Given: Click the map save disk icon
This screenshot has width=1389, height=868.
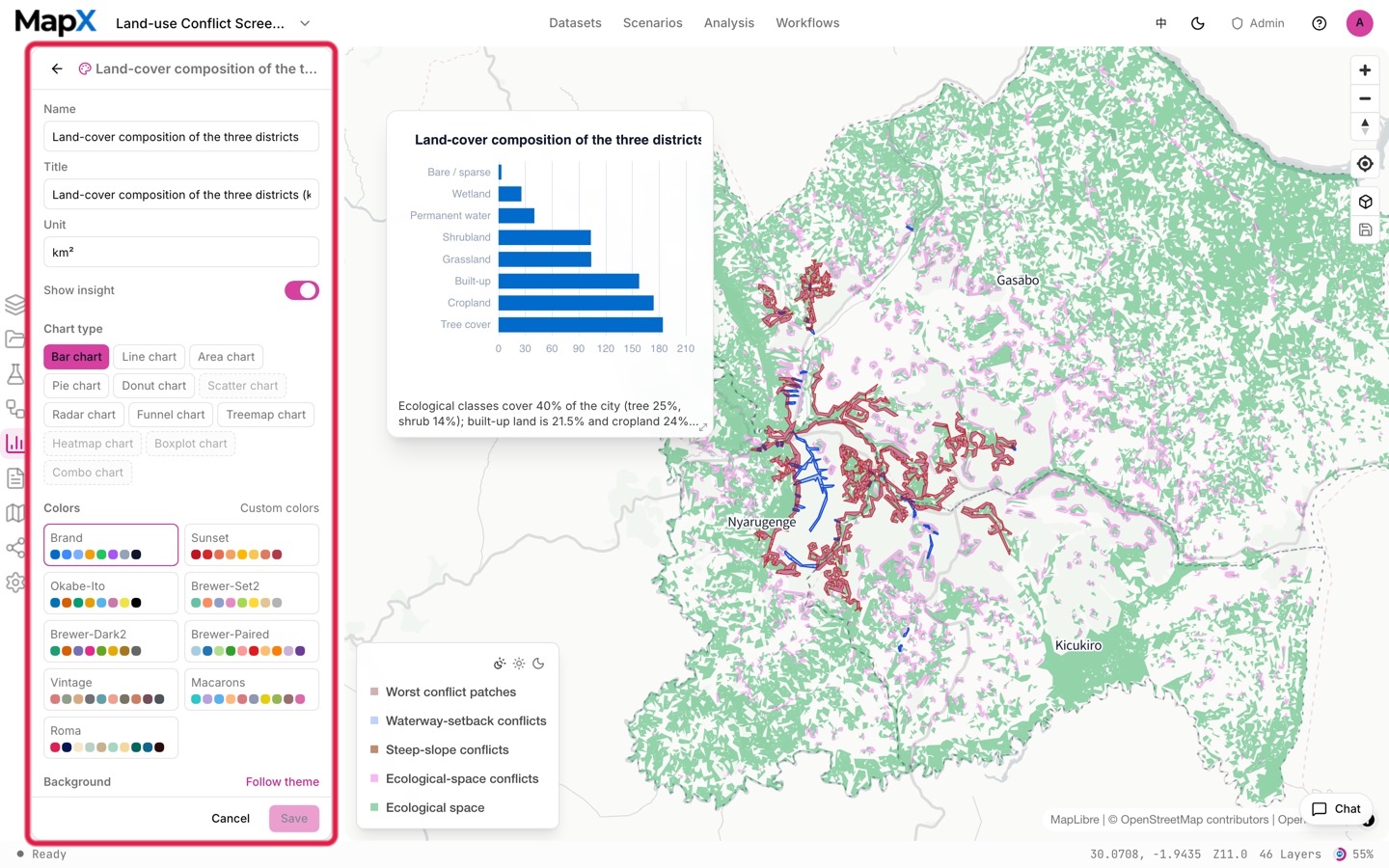Looking at the screenshot, I should (1364, 230).
